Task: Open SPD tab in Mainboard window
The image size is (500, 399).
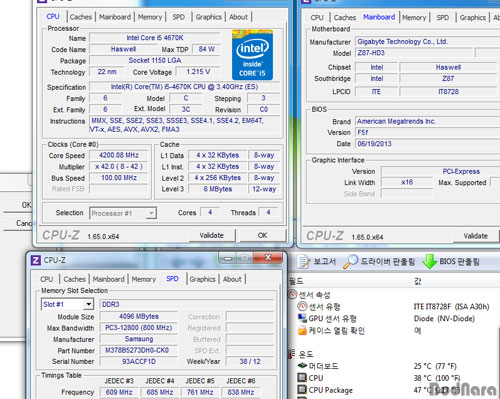Action: 443,18
